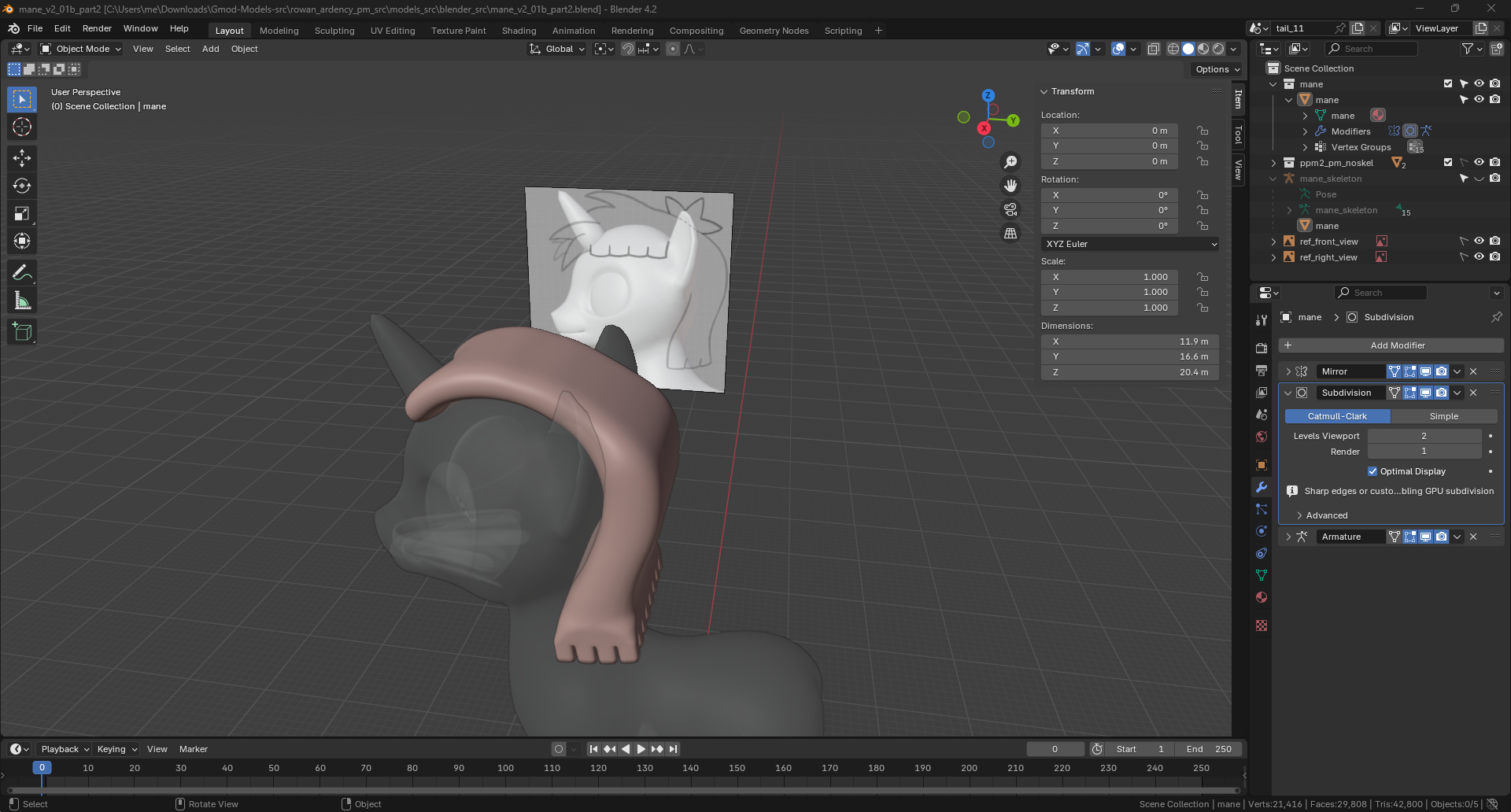Open XYZ Euler rotation mode dropdown
The height and width of the screenshot is (812, 1511).
tap(1130, 244)
